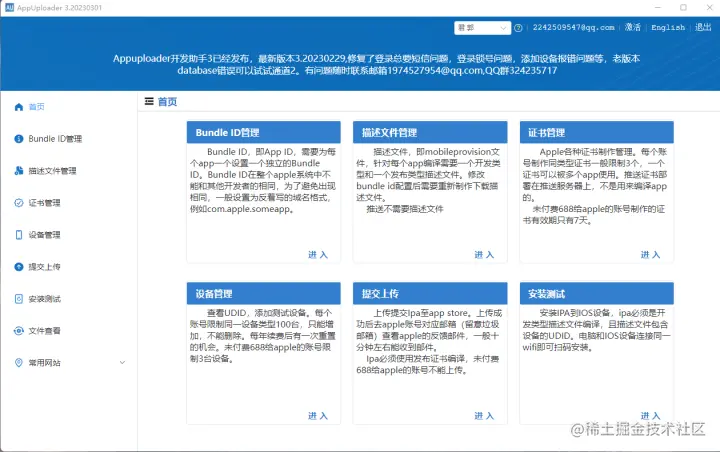Click the 设备管理 card header
720x452 pixels.
coord(264,294)
